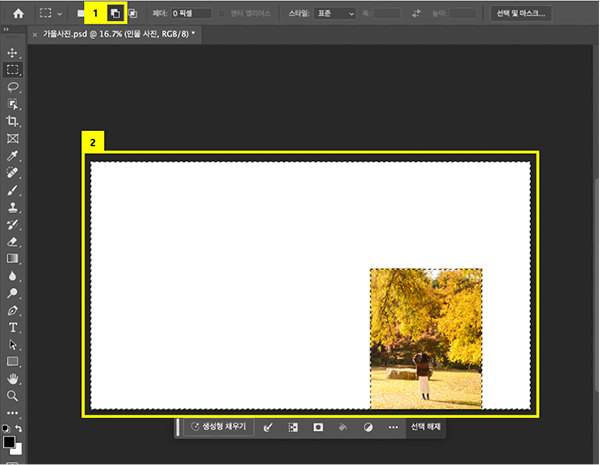Toggle the 앤티 앨리어스 checkbox
Screen dimensions: 600x465
coord(221,13)
